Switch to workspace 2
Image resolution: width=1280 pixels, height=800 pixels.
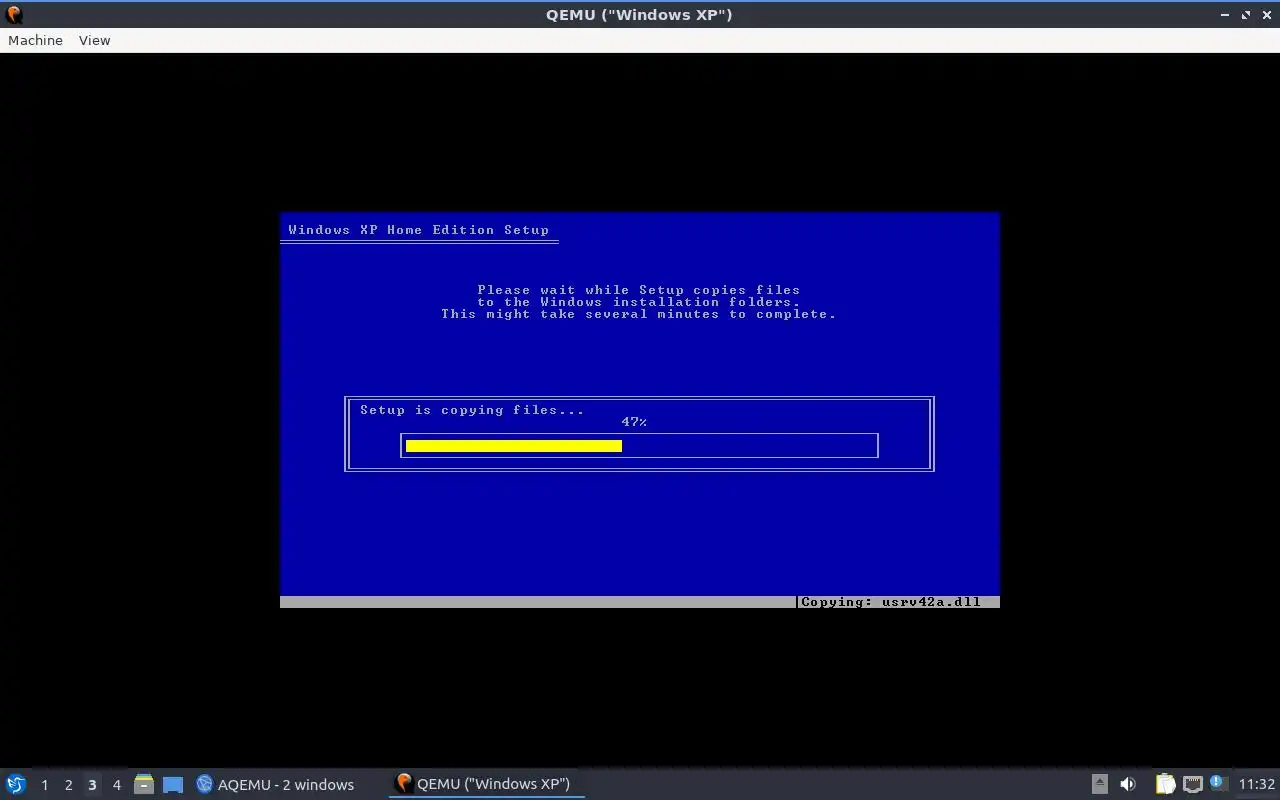point(68,784)
